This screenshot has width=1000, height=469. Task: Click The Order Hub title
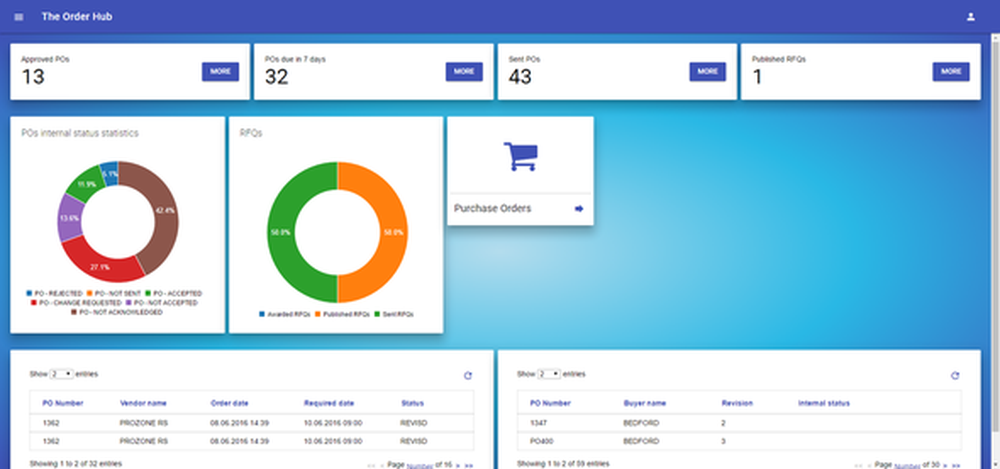coord(77,17)
